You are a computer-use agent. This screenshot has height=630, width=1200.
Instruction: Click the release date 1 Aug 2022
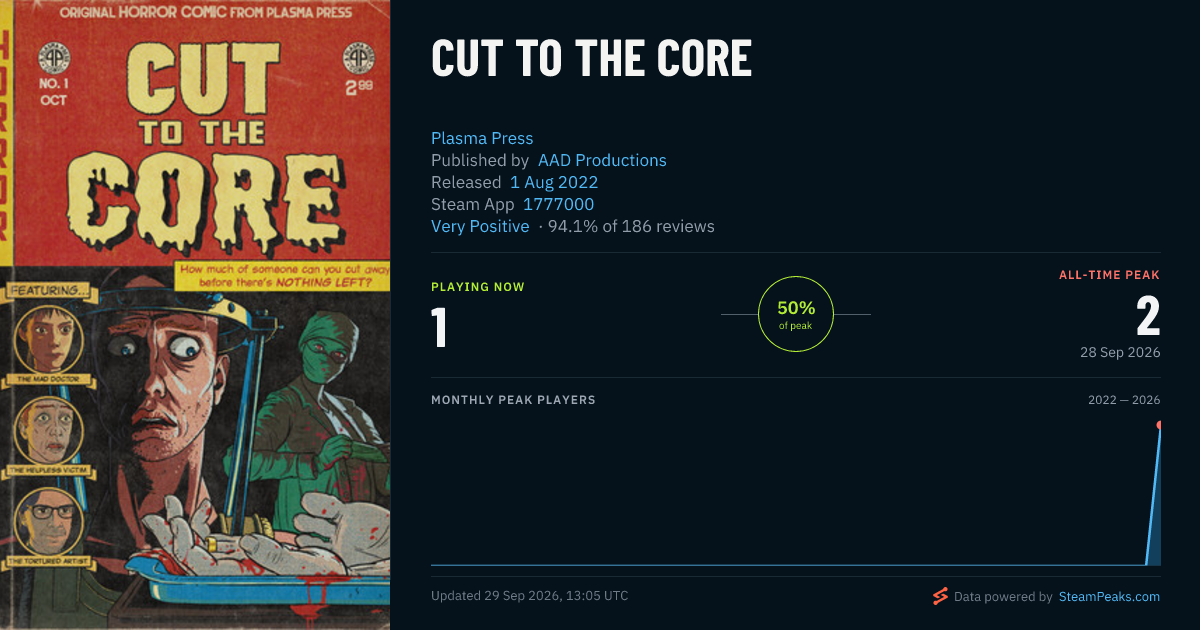tap(554, 182)
